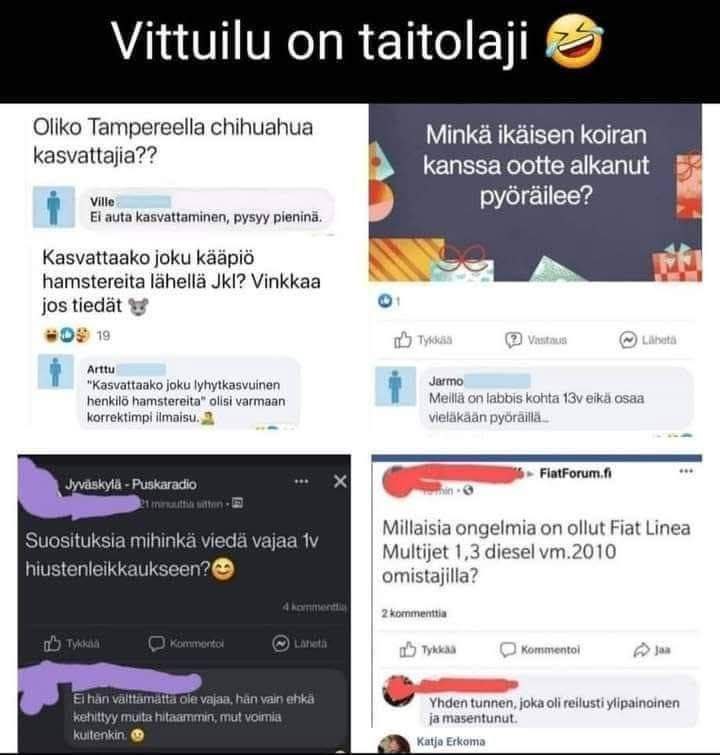Open the FiatForum.fi group link

[576, 473]
